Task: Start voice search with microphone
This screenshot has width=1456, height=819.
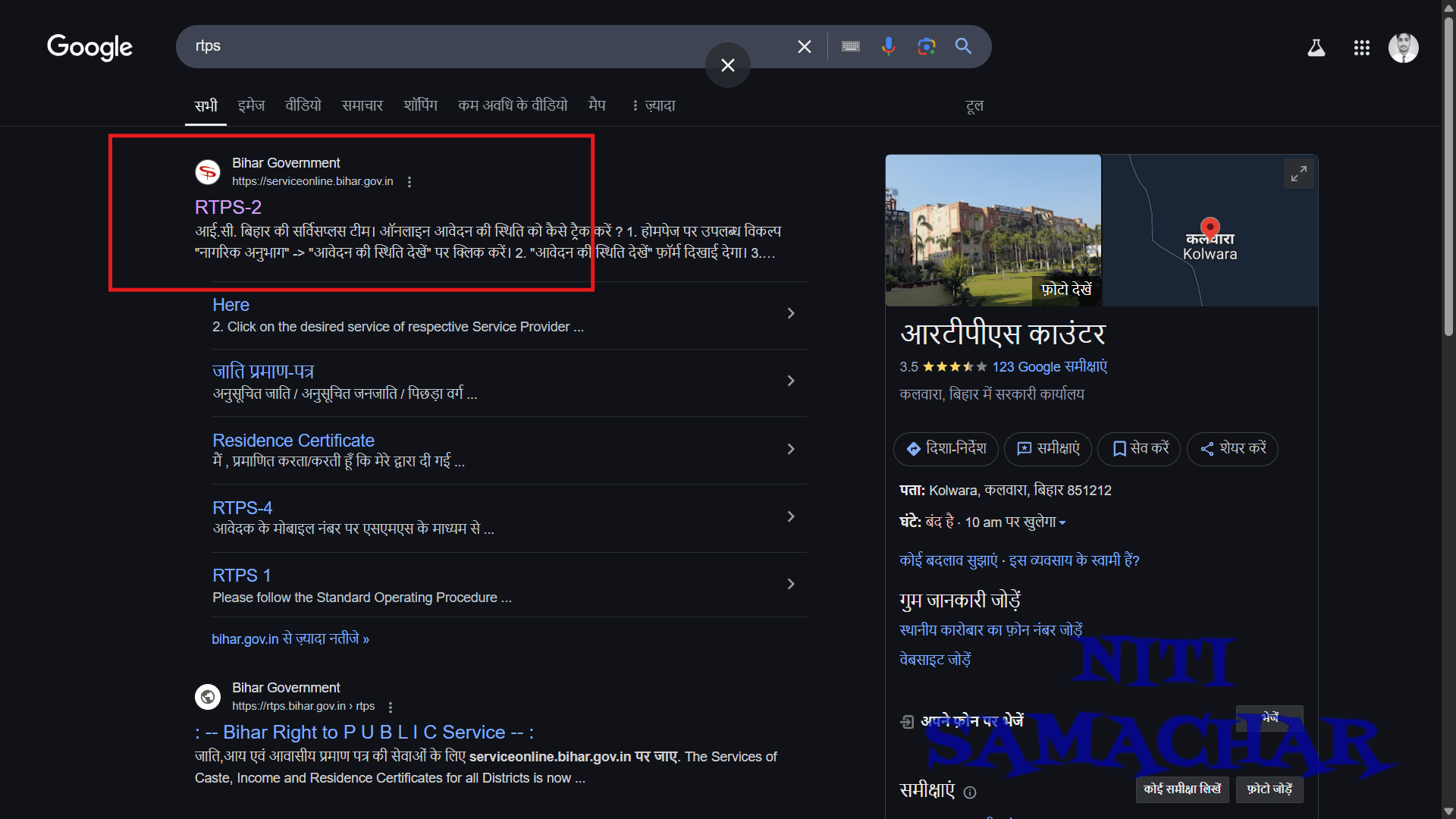Action: pyautogui.click(x=889, y=47)
